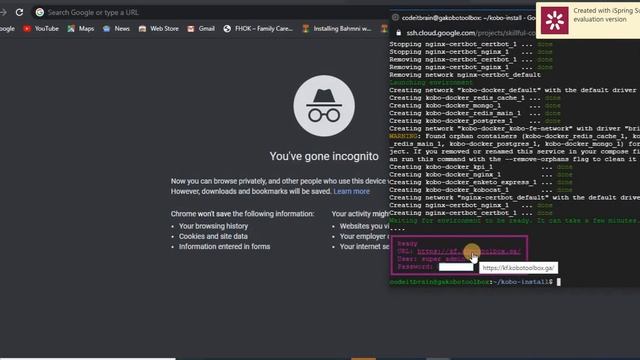640x360 pixels.
Task: Open the YouTube bookmark
Action: 41,29
